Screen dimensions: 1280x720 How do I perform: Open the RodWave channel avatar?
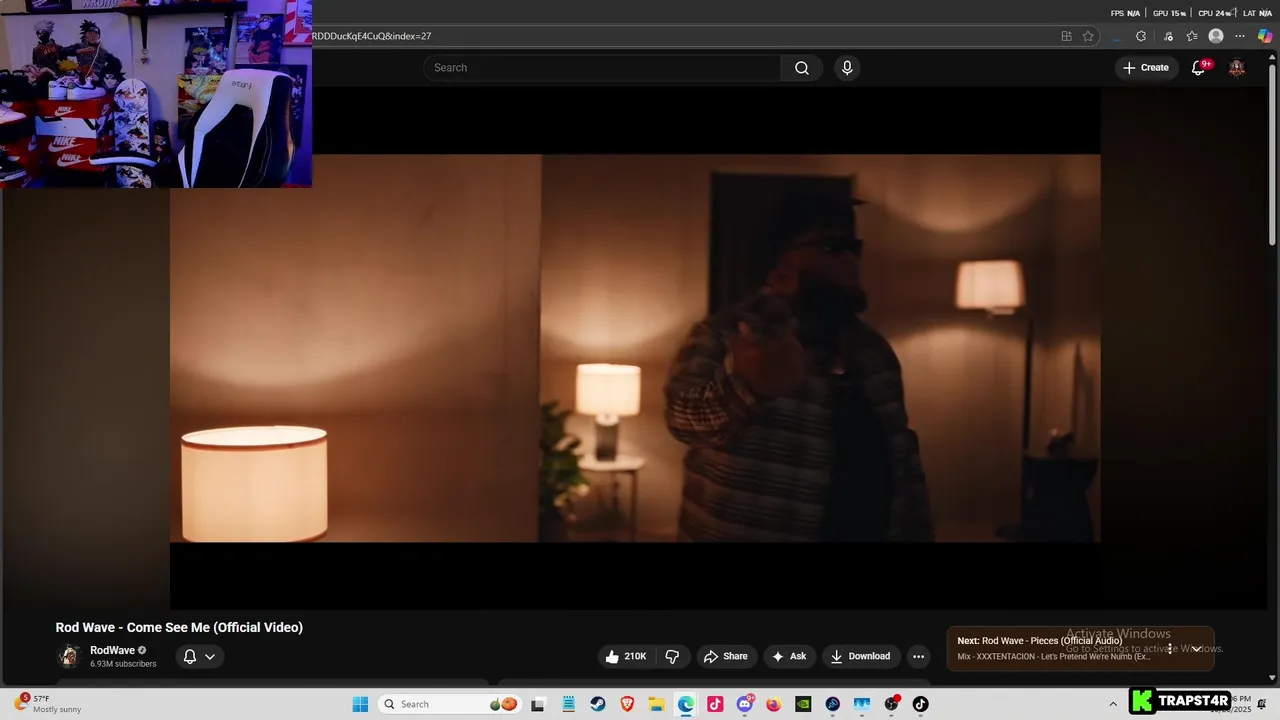(69, 656)
